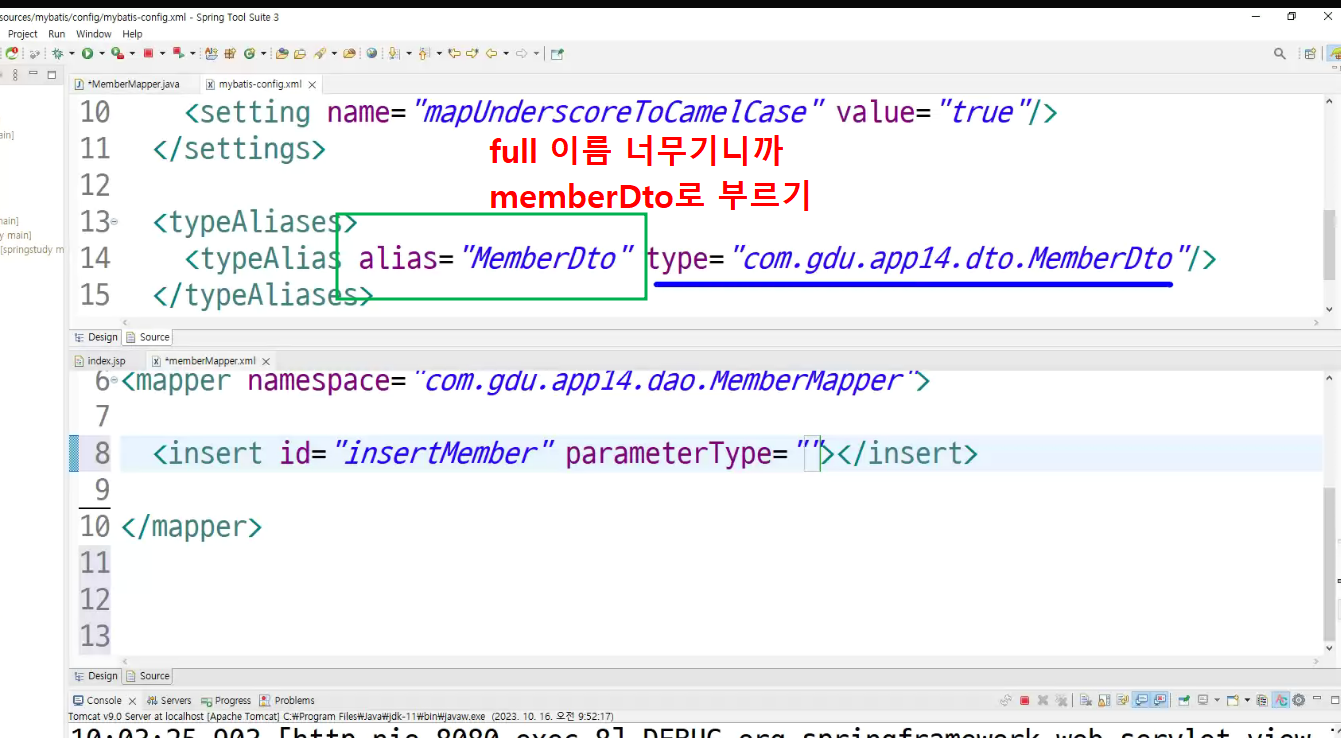Viewport: 1341px width, 738px height.
Task: Jump to last edit location
Action: [454, 53]
